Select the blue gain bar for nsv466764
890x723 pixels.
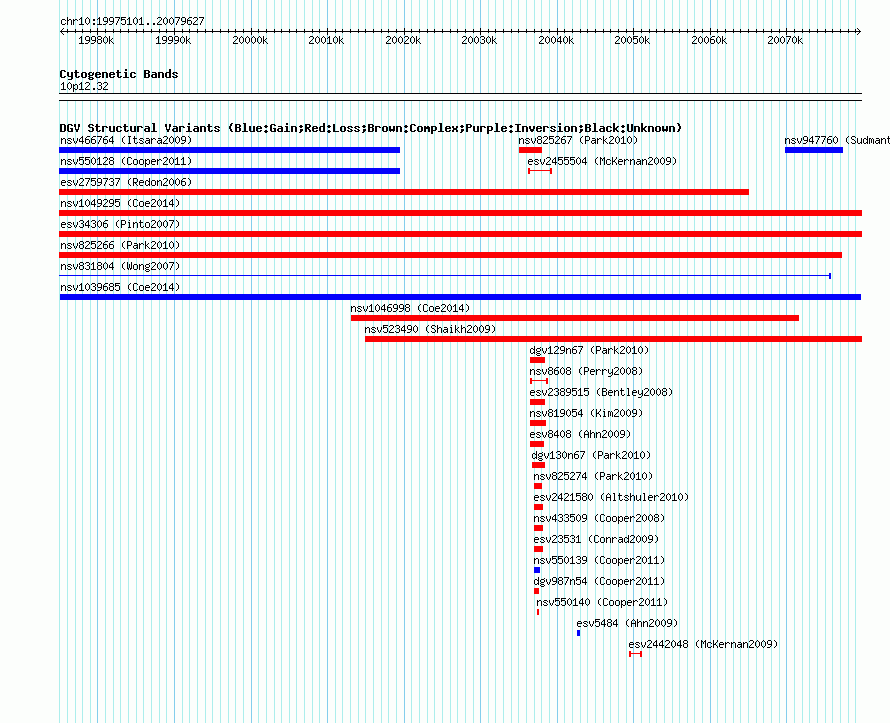(x=229, y=150)
